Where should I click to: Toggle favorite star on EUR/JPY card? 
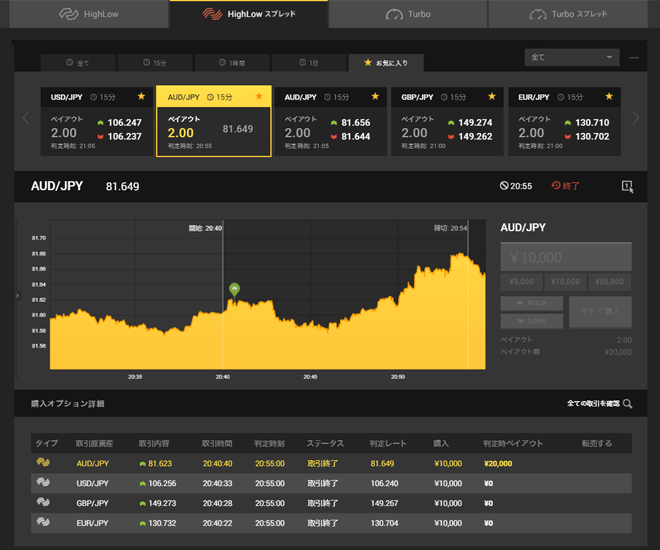pyautogui.click(x=609, y=96)
